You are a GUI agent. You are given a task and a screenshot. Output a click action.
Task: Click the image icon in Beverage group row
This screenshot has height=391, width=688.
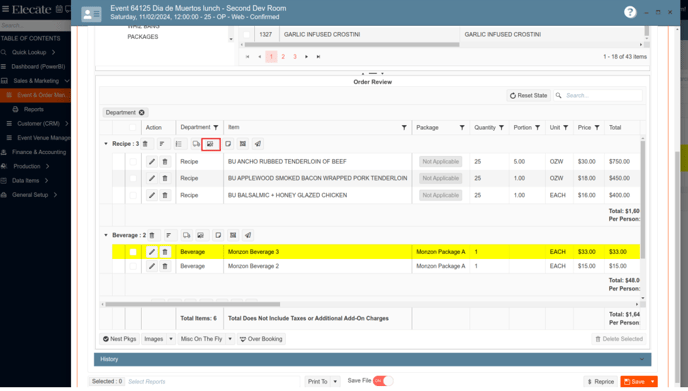point(201,236)
